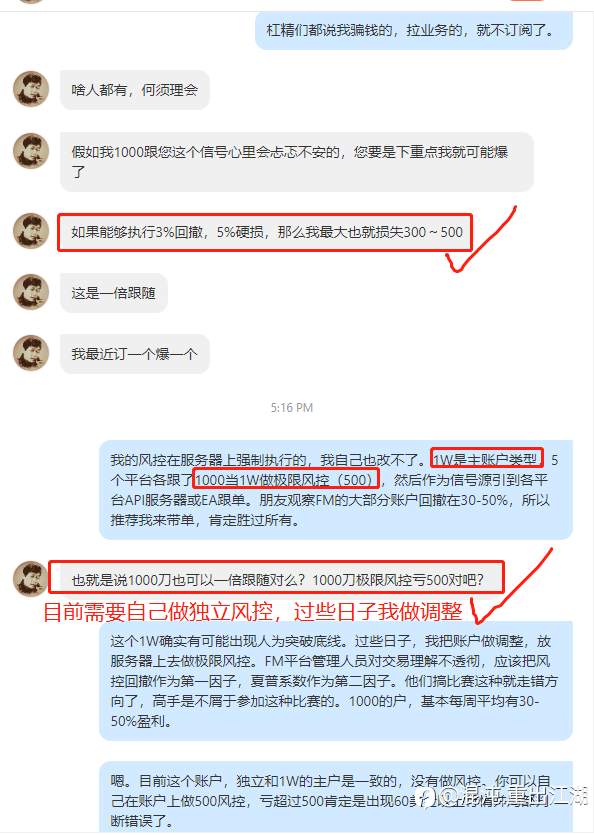
Task: Click the boxed text '1000当1W做极限风控（500）'
Action: (286, 480)
